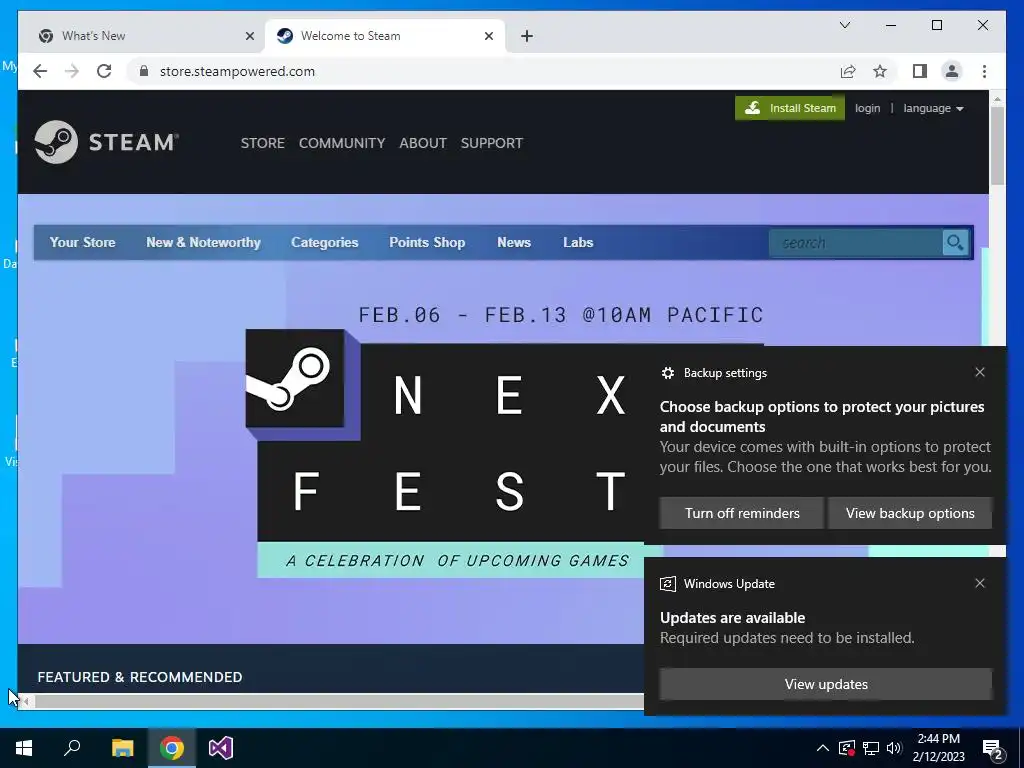Click the Steam logo in the header

[x=106, y=142]
